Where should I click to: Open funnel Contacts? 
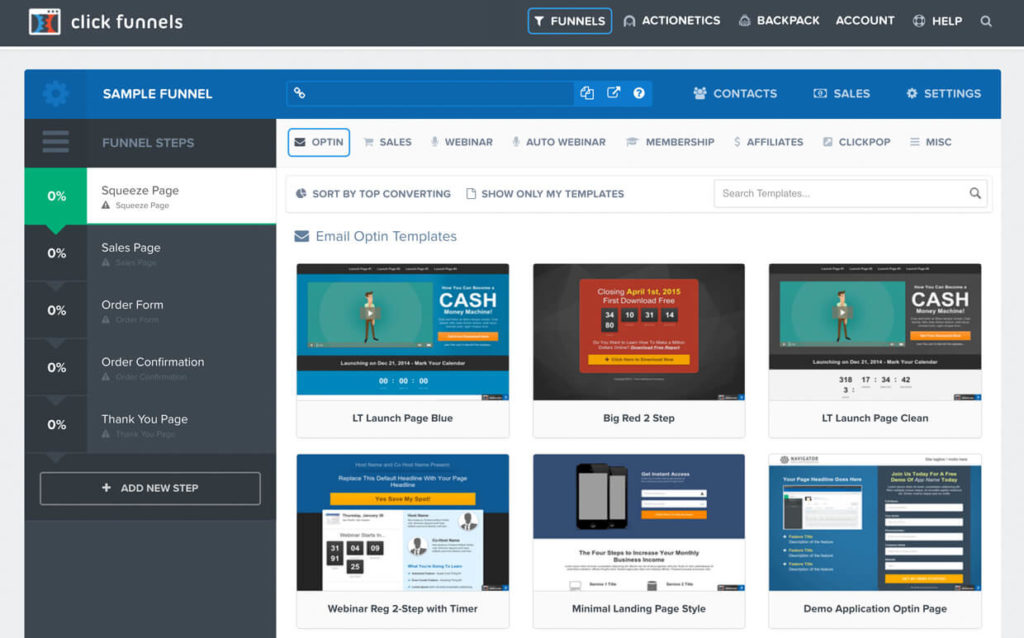tap(735, 93)
